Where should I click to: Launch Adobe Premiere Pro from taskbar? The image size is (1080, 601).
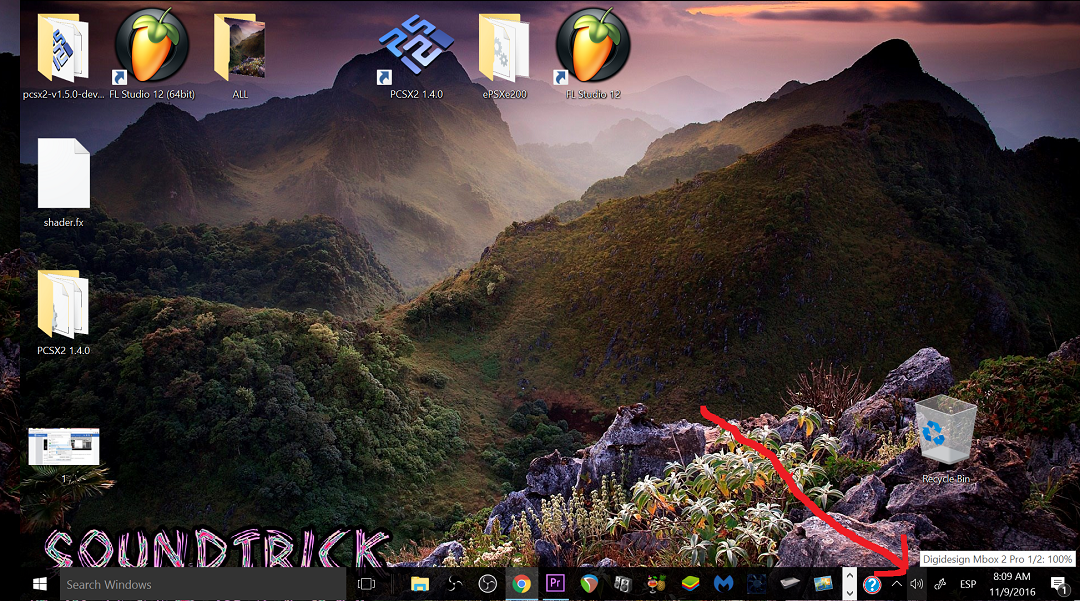click(555, 584)
